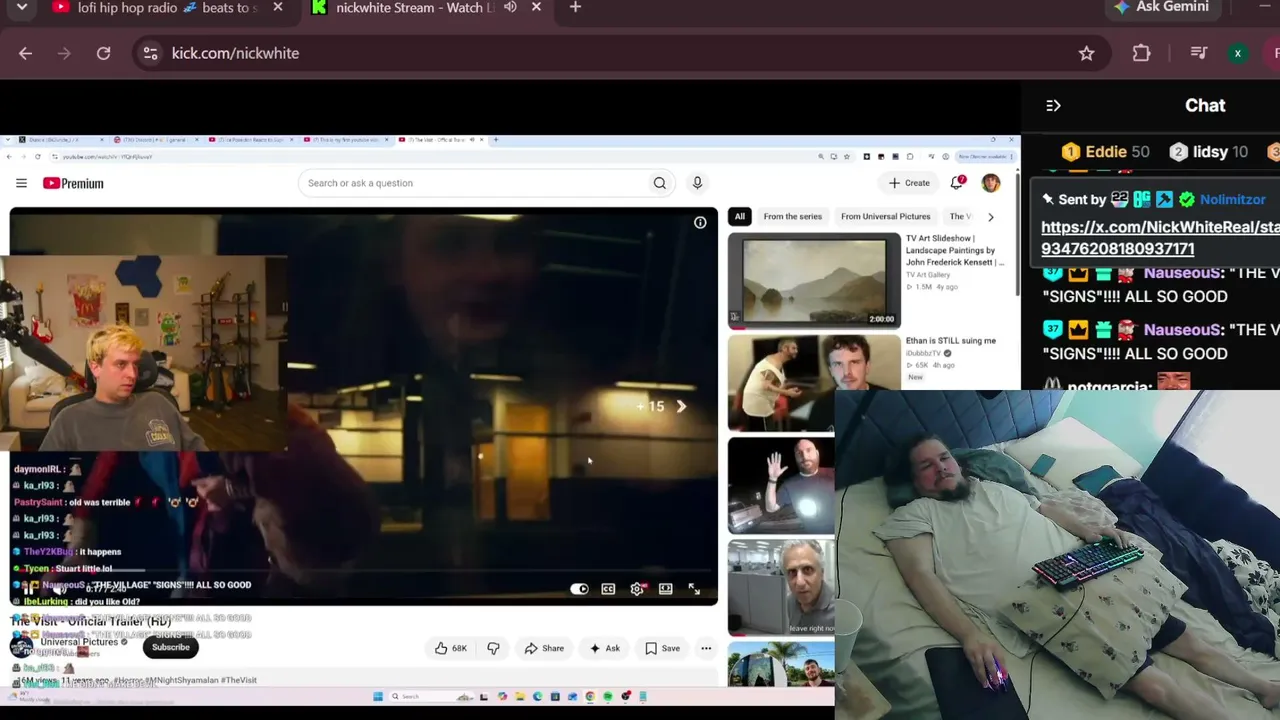Click lidsy on the chat leaderboard
Viewport: 1280px width, 720px height.
(x=1208, y=152)
